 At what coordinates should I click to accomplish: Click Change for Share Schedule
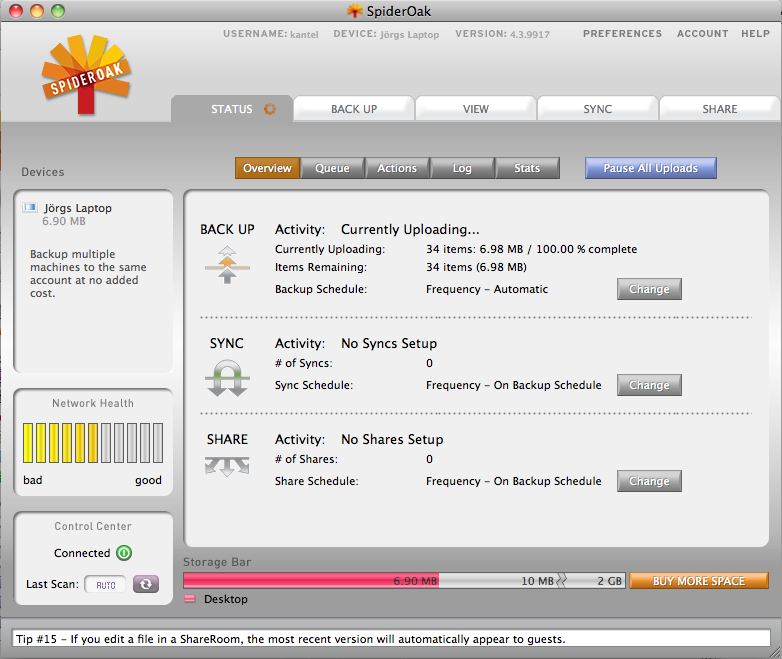point(649,481)
